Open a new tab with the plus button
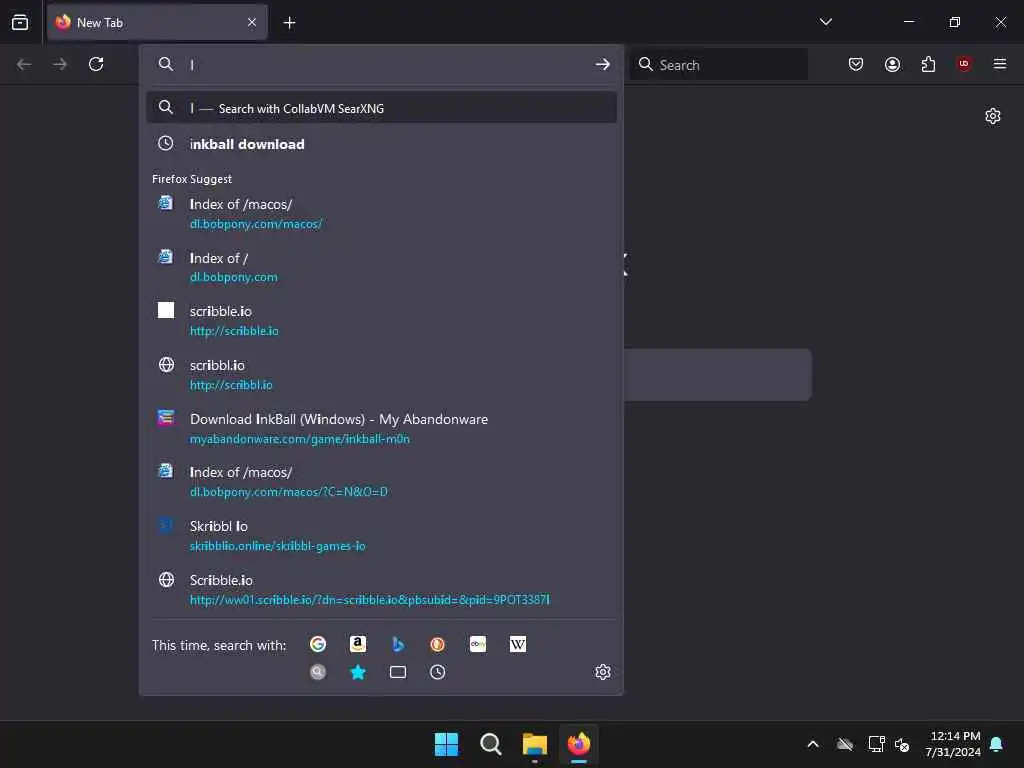Image resolution: width=1024 pixels, height=768 pixels. [289, 23]
